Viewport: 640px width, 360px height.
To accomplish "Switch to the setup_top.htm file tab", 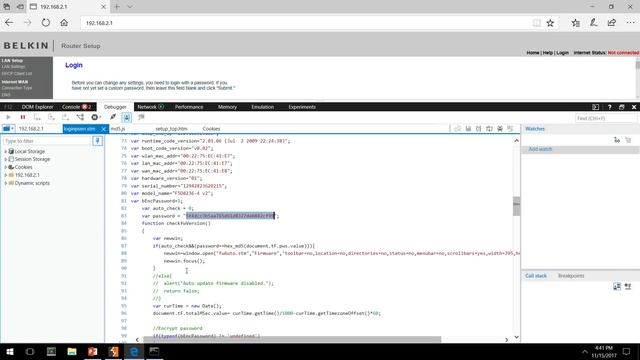I will click(171, 129).
